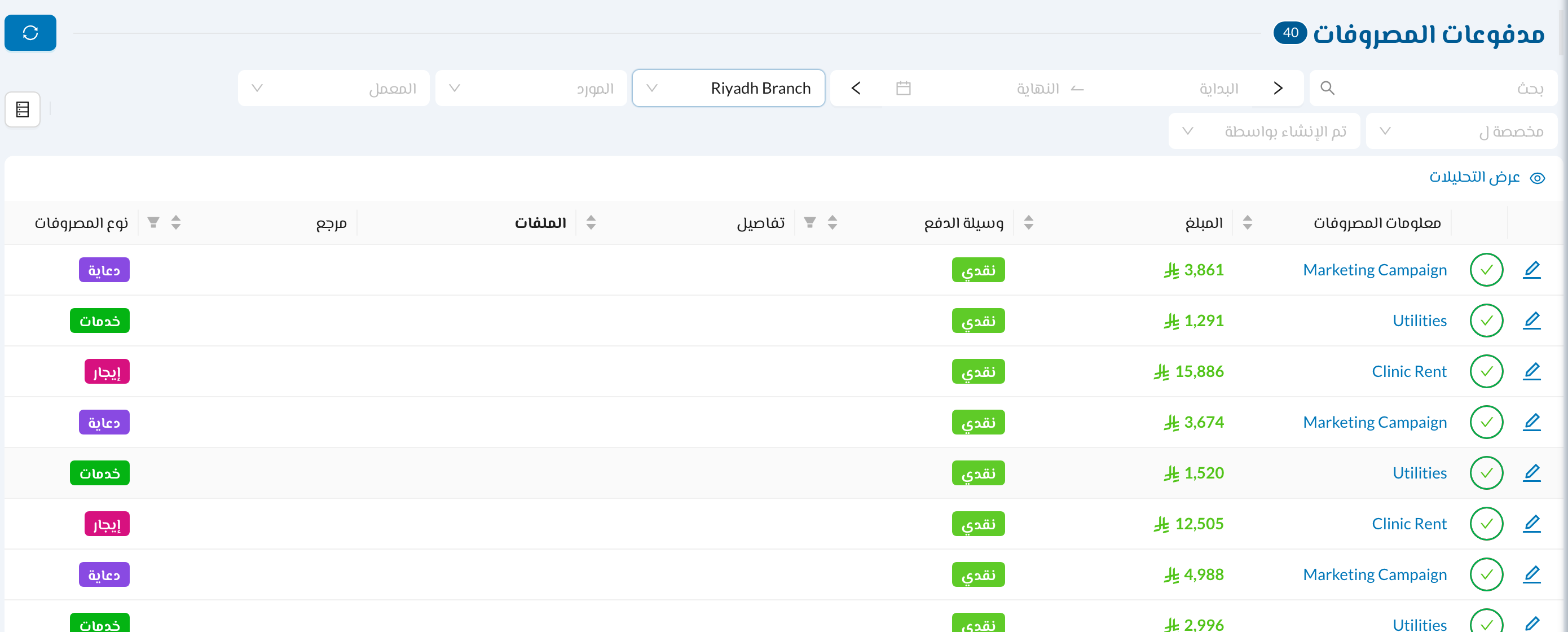Toggle approval check for 3,861 Marketing Campaign

coord(1486,270)
